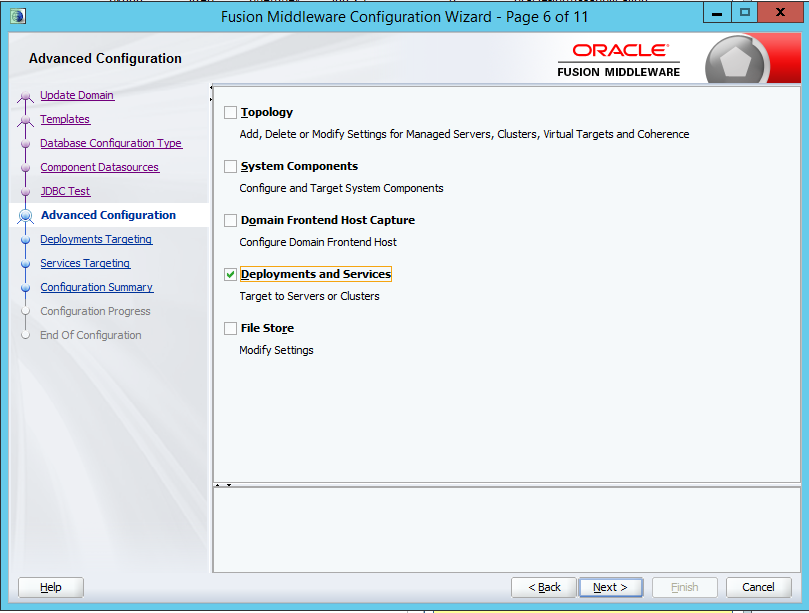809x613 pixels.
Task: Click inside the empty message pane
Action: pos(507,529)
